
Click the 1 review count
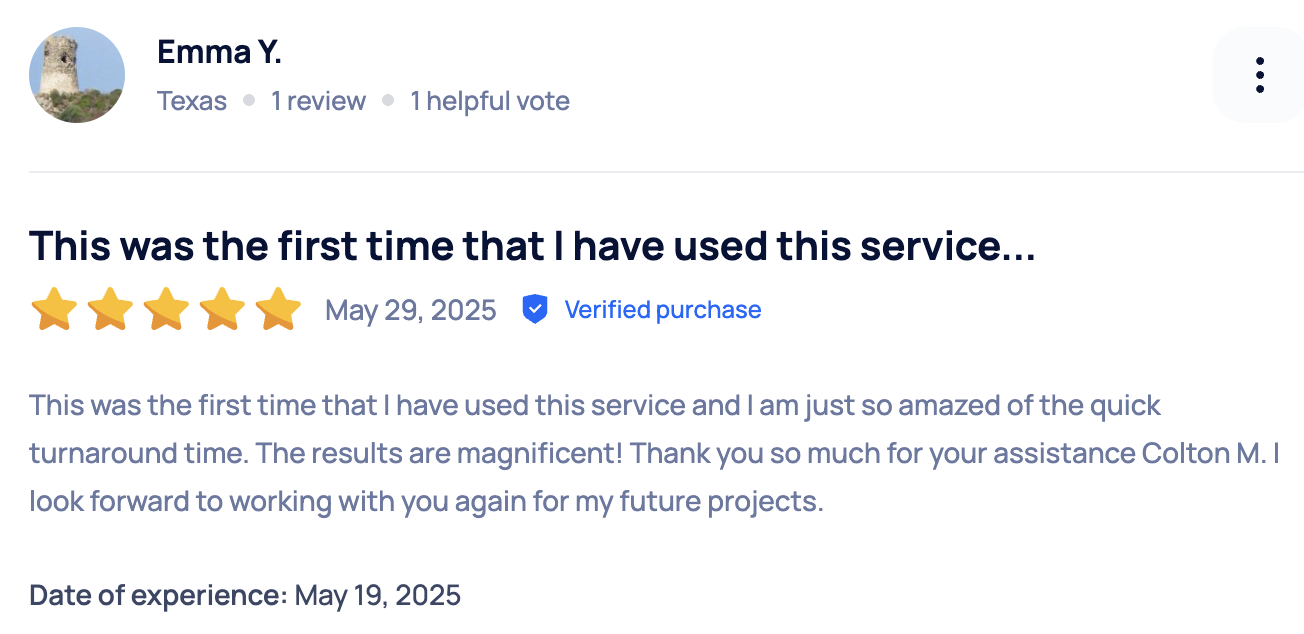point(318,101)
